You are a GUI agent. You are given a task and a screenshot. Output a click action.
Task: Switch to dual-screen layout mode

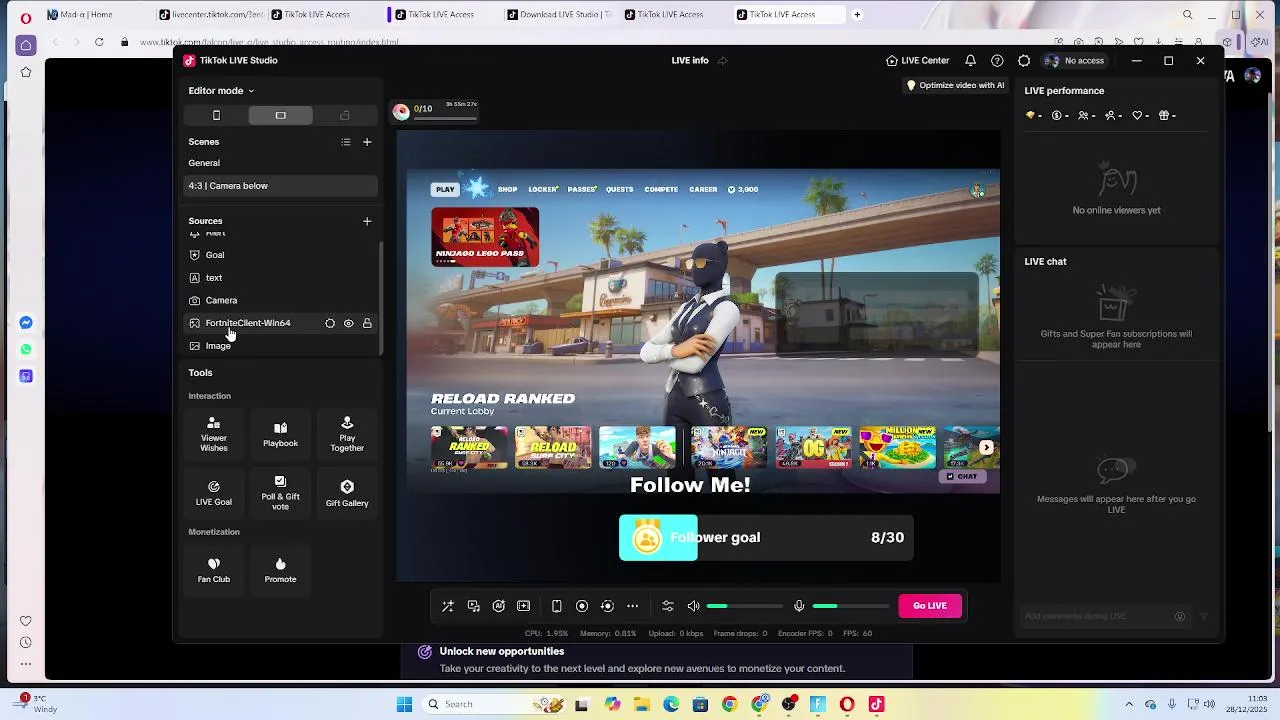(x=345, y=116)
